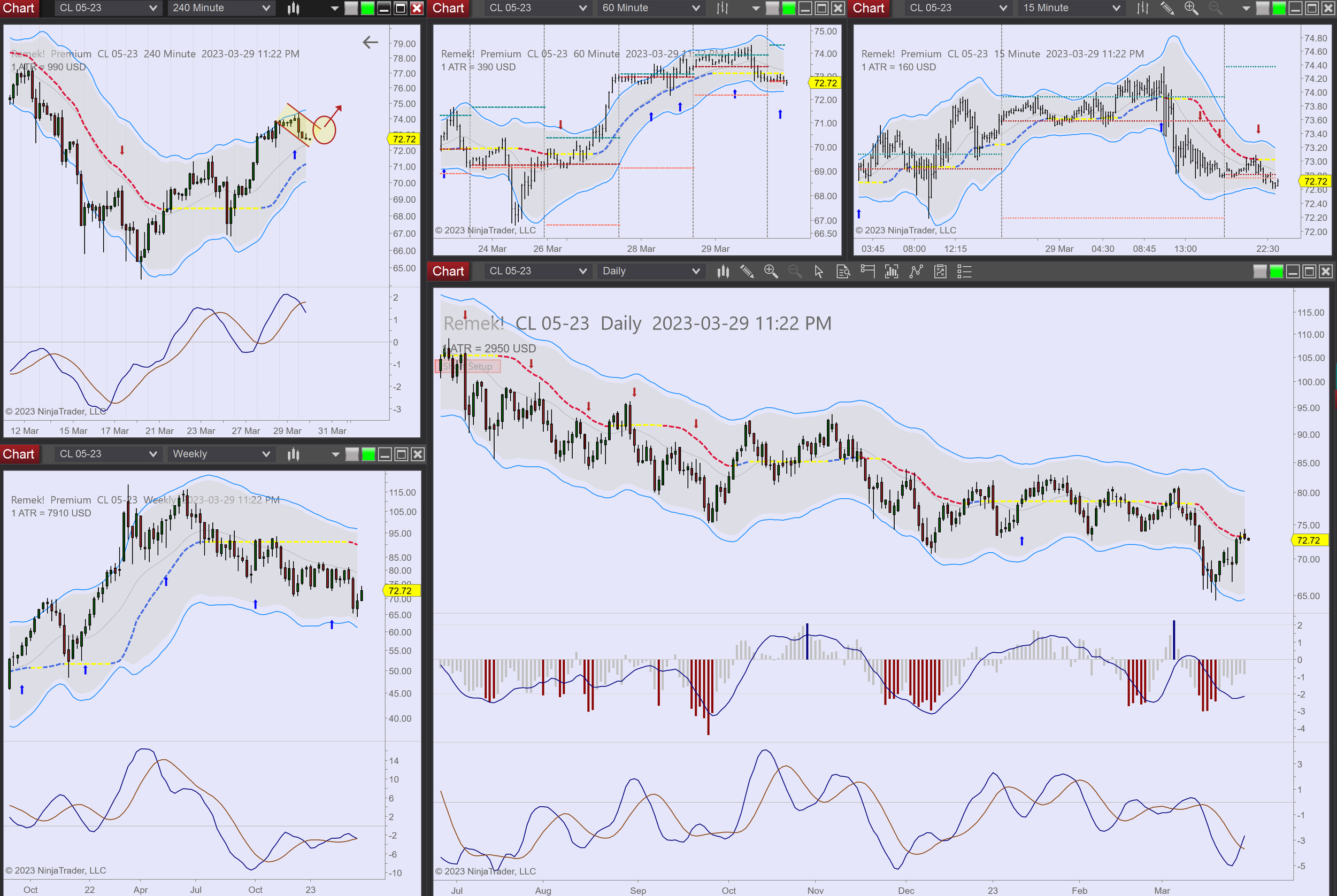Screen dimensions: 1337x896
Task: Click zoom in on 15 Minute chart
Action: pos(1191,8)
